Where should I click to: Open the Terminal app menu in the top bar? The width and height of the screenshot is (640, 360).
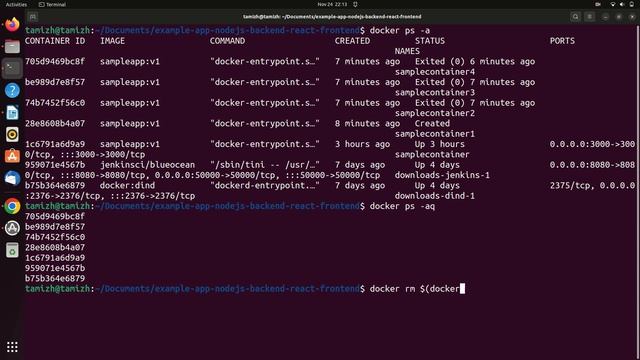coord(52,4)
